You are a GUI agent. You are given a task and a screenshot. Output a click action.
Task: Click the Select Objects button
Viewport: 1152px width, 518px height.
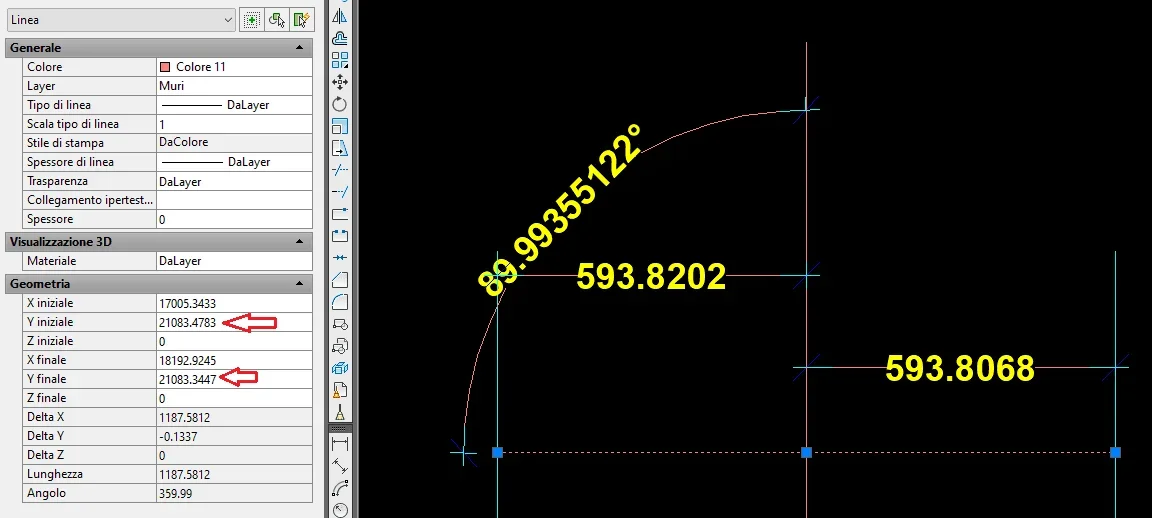[x=277, y=19]
